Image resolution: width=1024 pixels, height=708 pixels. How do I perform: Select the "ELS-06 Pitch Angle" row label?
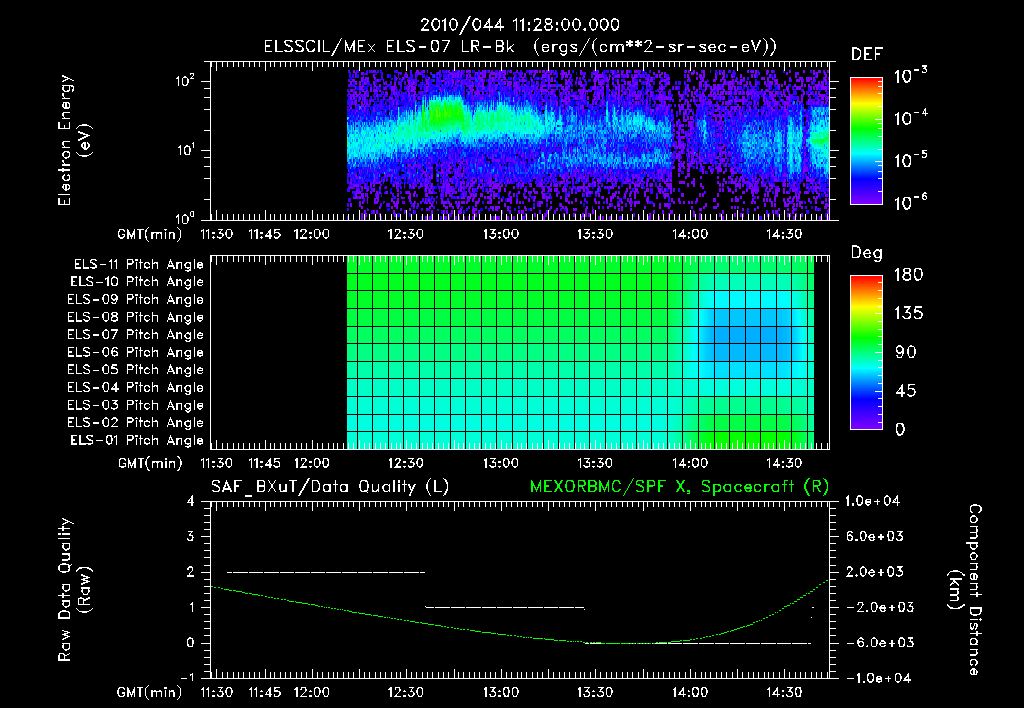(x=136, y=353)
